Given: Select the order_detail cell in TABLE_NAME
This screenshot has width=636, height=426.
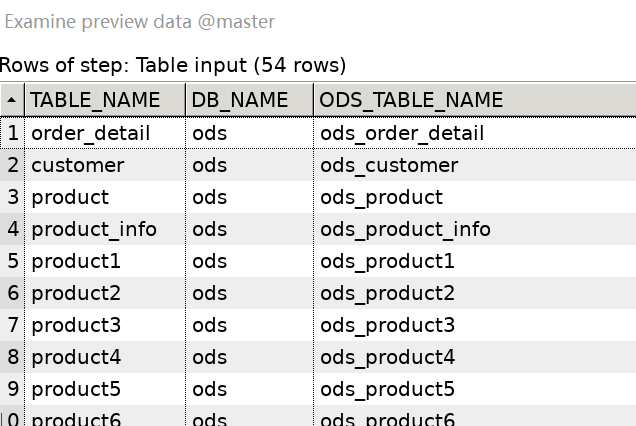Looking at the screenshot, I should (91, 133).
